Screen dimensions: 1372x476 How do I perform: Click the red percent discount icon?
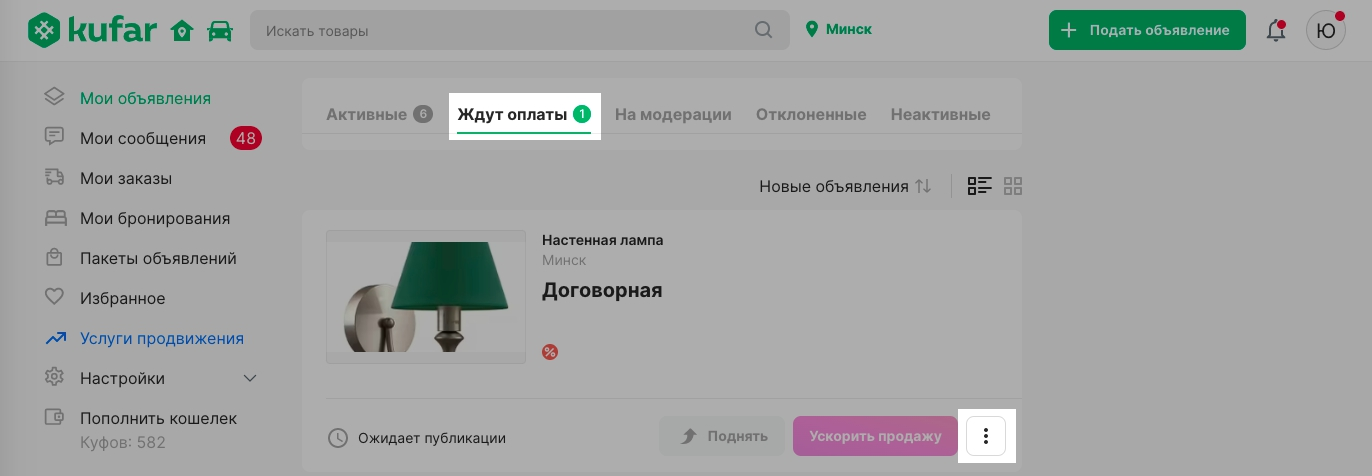coord(550,352)
